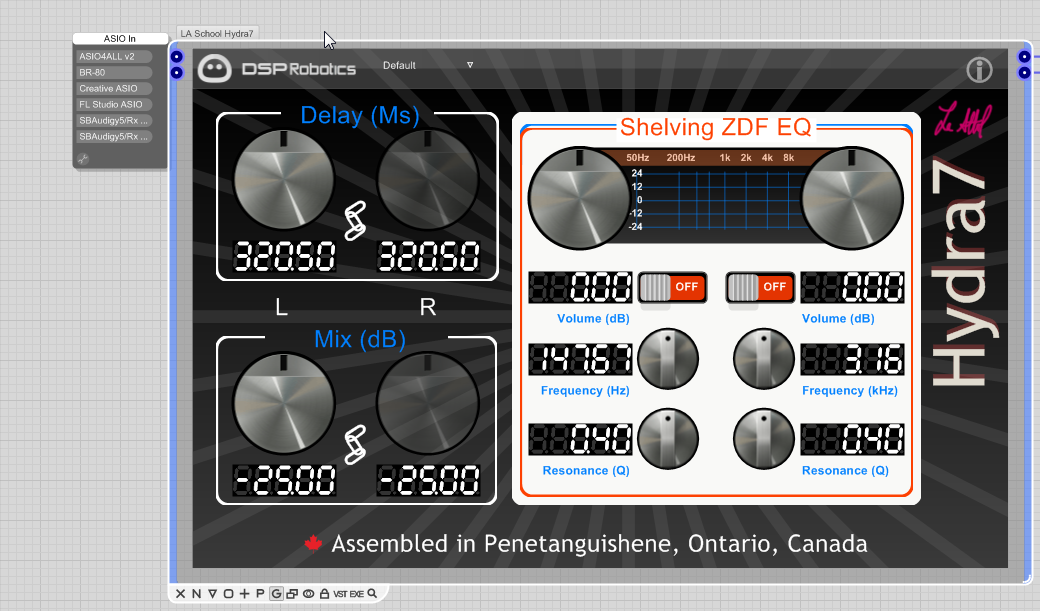The width and height of the screenshot is (1040, 611).
Task: Click the left Mix knob
Action: 285,403
